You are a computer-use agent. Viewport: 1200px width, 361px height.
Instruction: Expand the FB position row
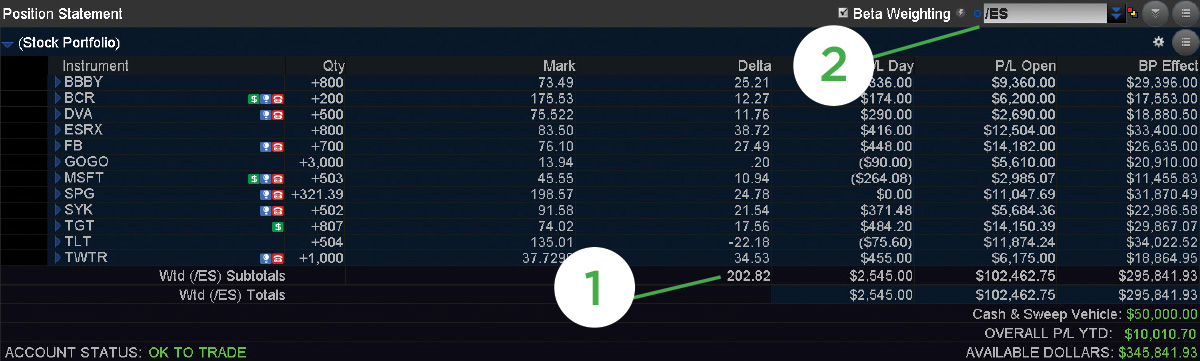pyautogui.click(x=58, y=146)
